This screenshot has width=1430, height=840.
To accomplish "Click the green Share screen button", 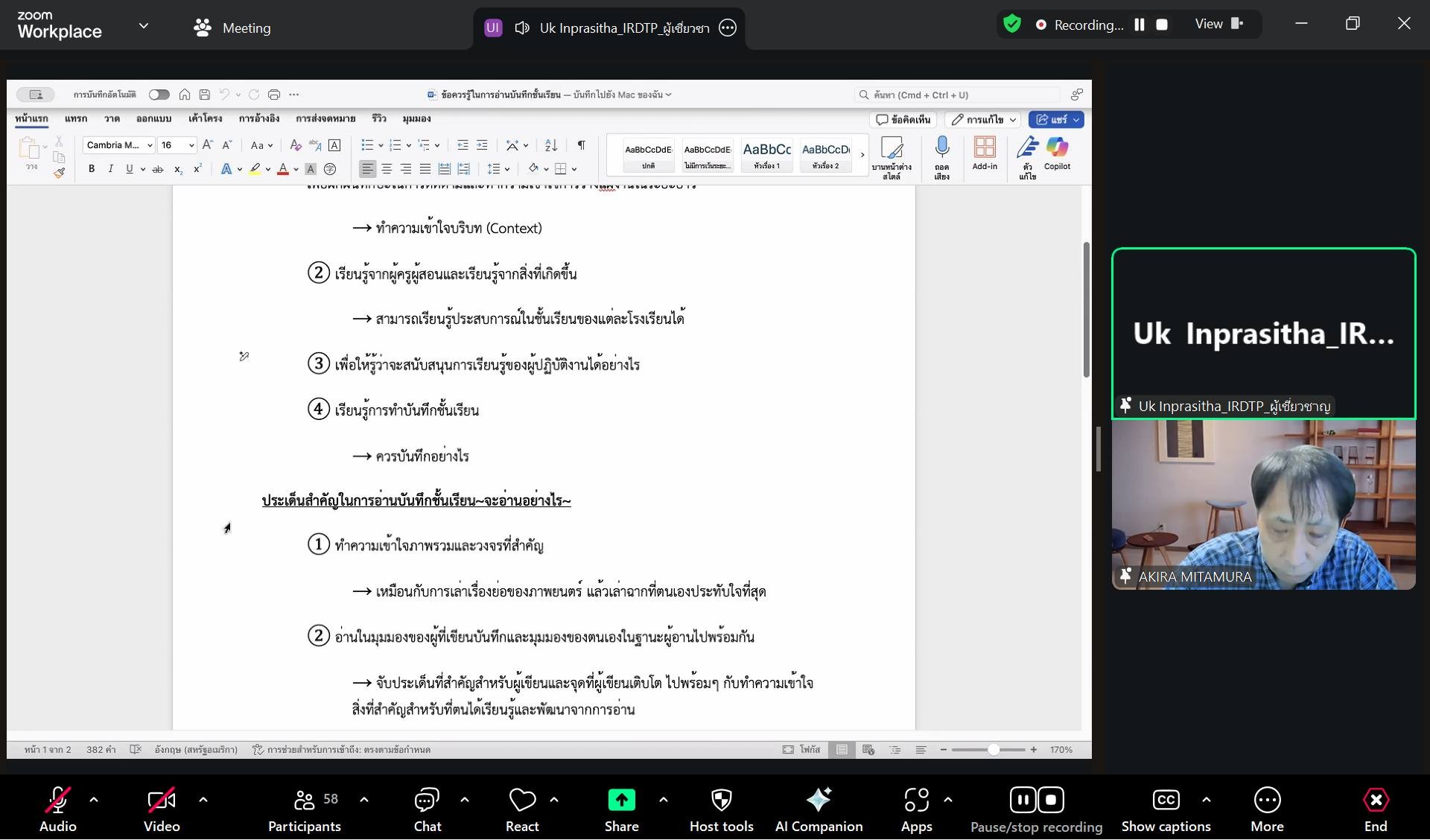I will 621,801.
